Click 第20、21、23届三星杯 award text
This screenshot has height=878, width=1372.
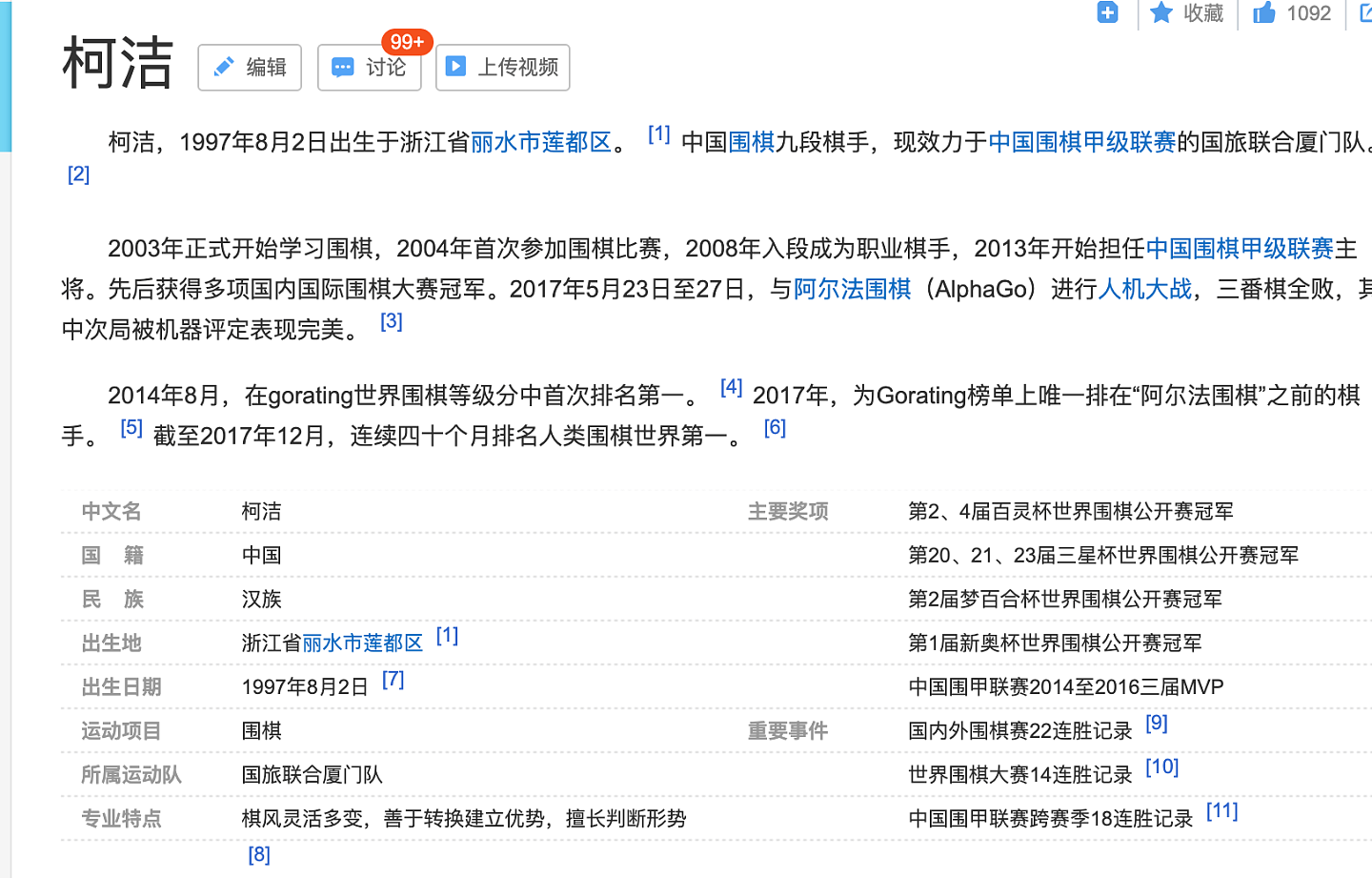coord(1103,556)
